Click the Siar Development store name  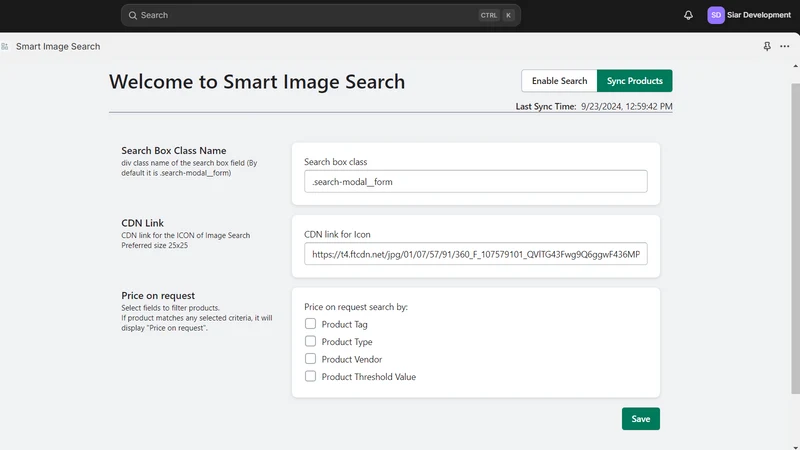(759, 15)
